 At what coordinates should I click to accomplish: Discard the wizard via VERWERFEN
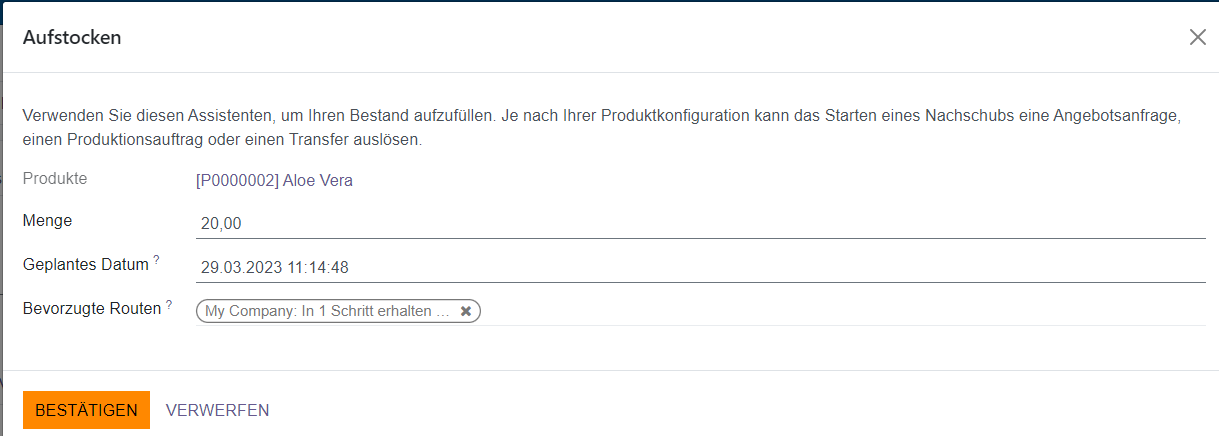(x=217, y=410)
